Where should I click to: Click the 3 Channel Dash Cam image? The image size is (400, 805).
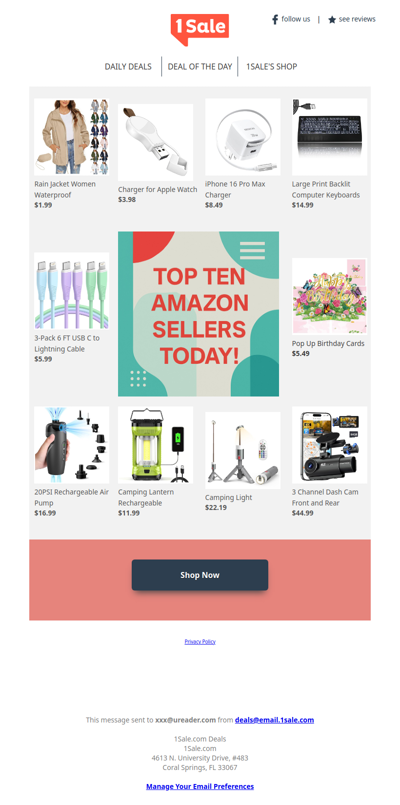pos(330,445)
